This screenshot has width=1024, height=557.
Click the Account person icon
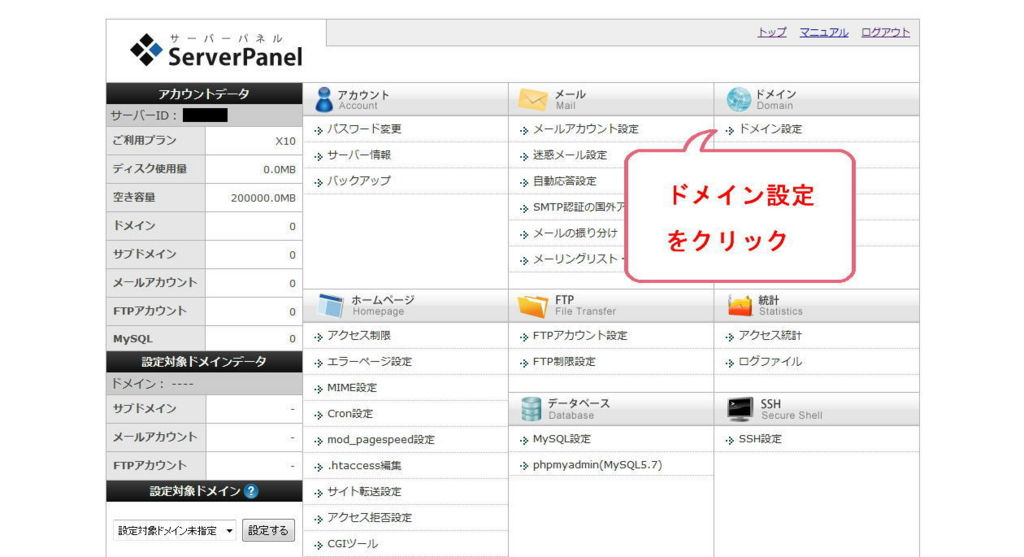point(323,100)
